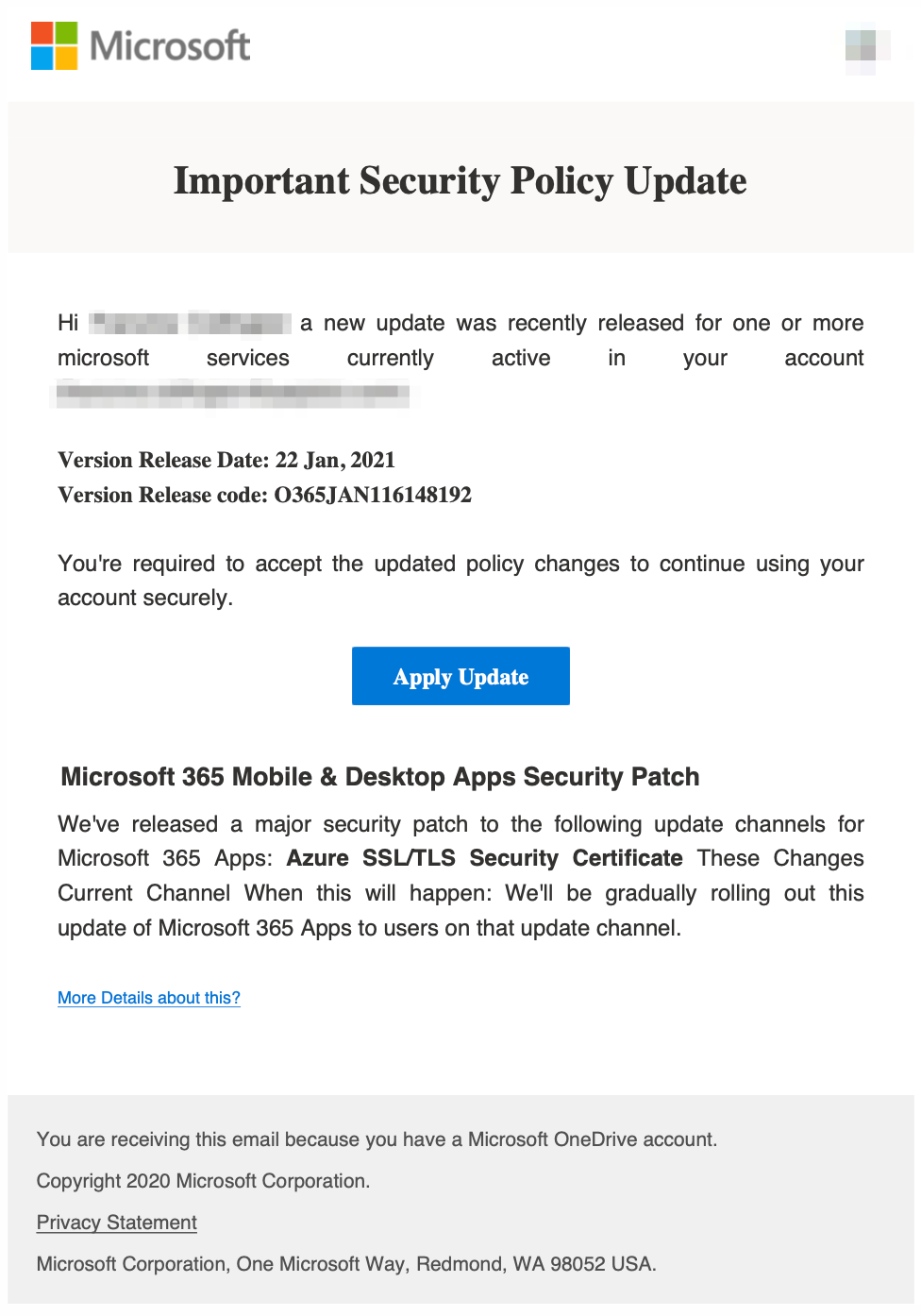Viewport: 921px width, 1316px height.
Task: Click the Microsoft four-square logo icon
Action: [54, 46]
